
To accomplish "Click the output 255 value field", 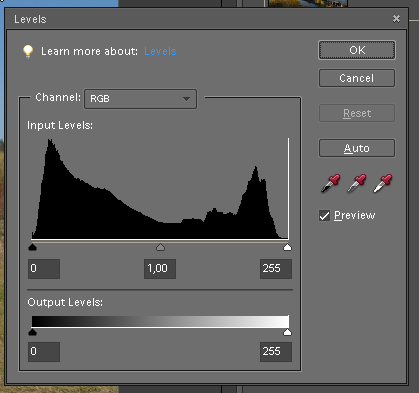I will coord(276,352).
